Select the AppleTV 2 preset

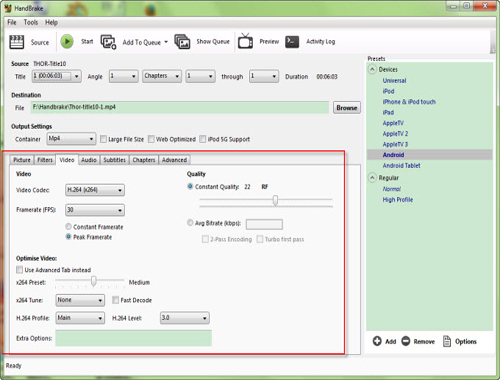(x=395, y=133)
